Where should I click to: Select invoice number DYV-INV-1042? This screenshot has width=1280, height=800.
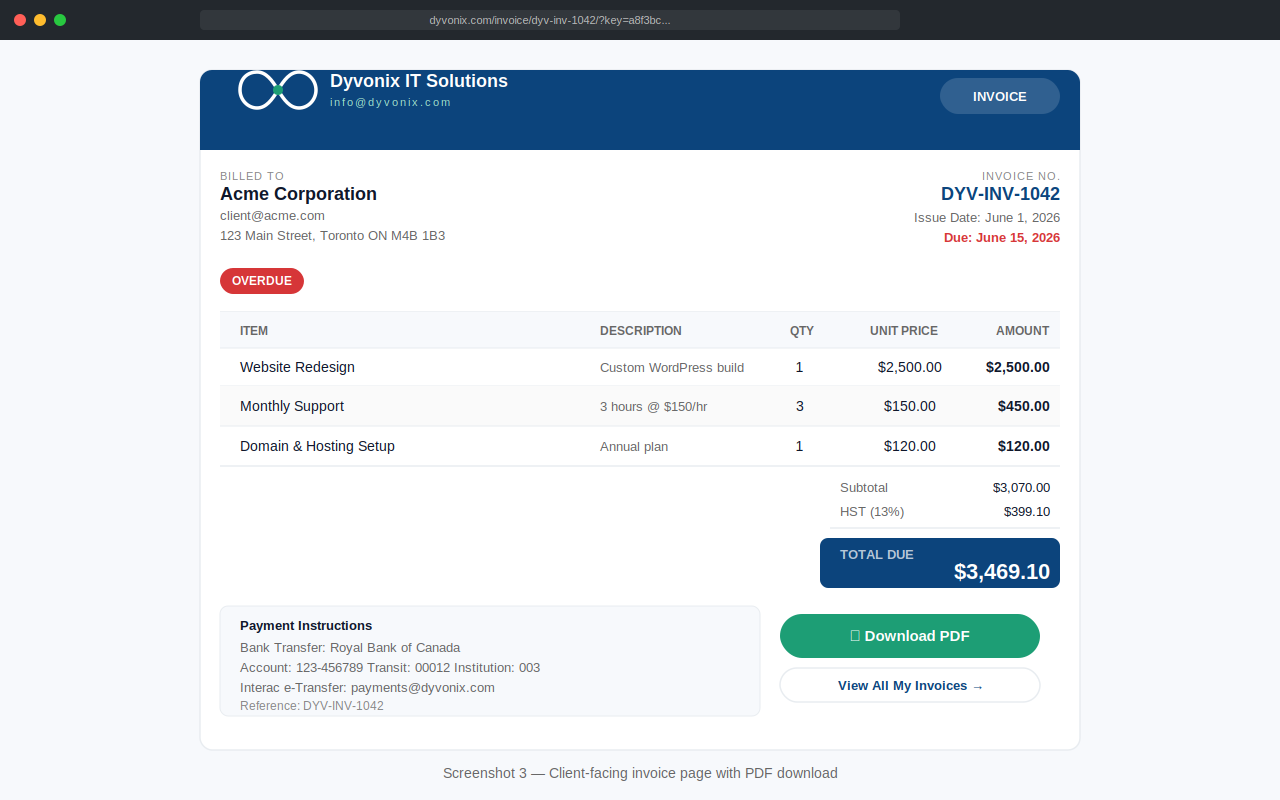[1000, 194]
